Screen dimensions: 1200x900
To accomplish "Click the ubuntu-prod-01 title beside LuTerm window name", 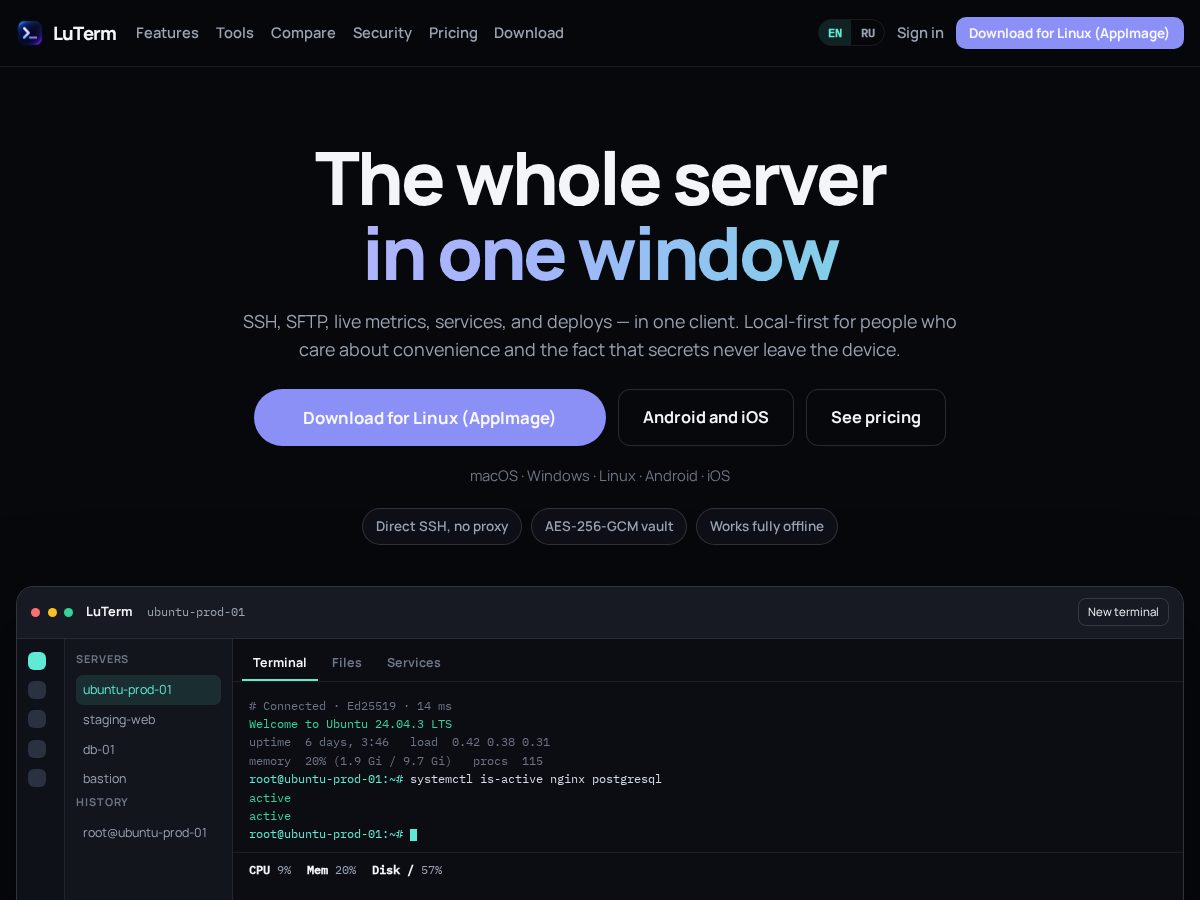I will [196, 612].
